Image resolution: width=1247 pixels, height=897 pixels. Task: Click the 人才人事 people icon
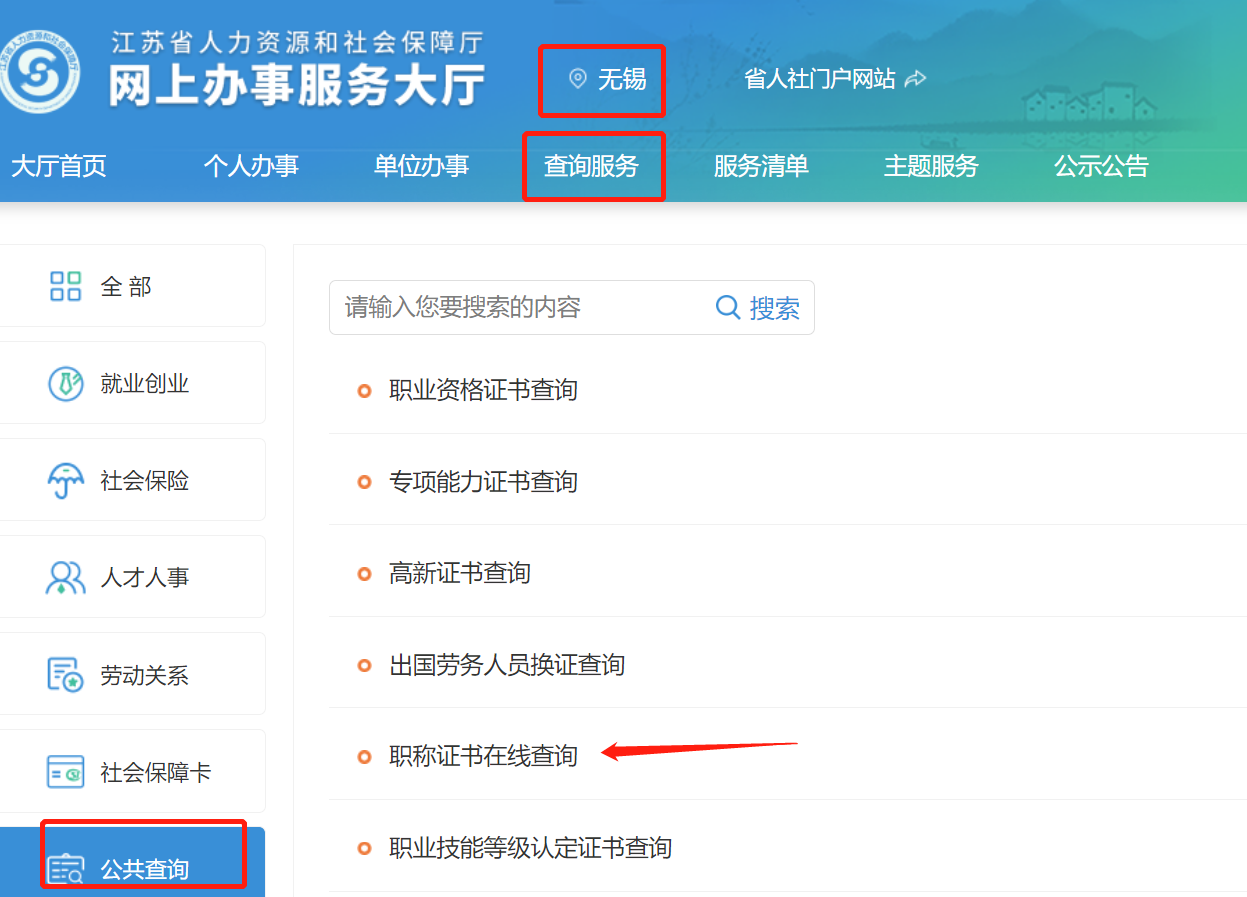pos(65,577)
